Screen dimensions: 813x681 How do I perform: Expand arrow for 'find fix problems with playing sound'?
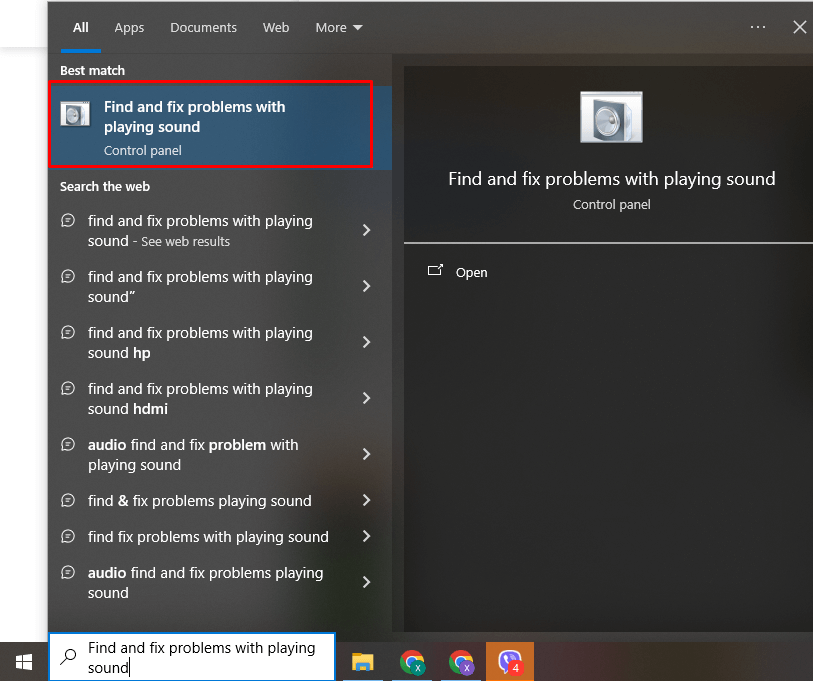click(367, 536)
